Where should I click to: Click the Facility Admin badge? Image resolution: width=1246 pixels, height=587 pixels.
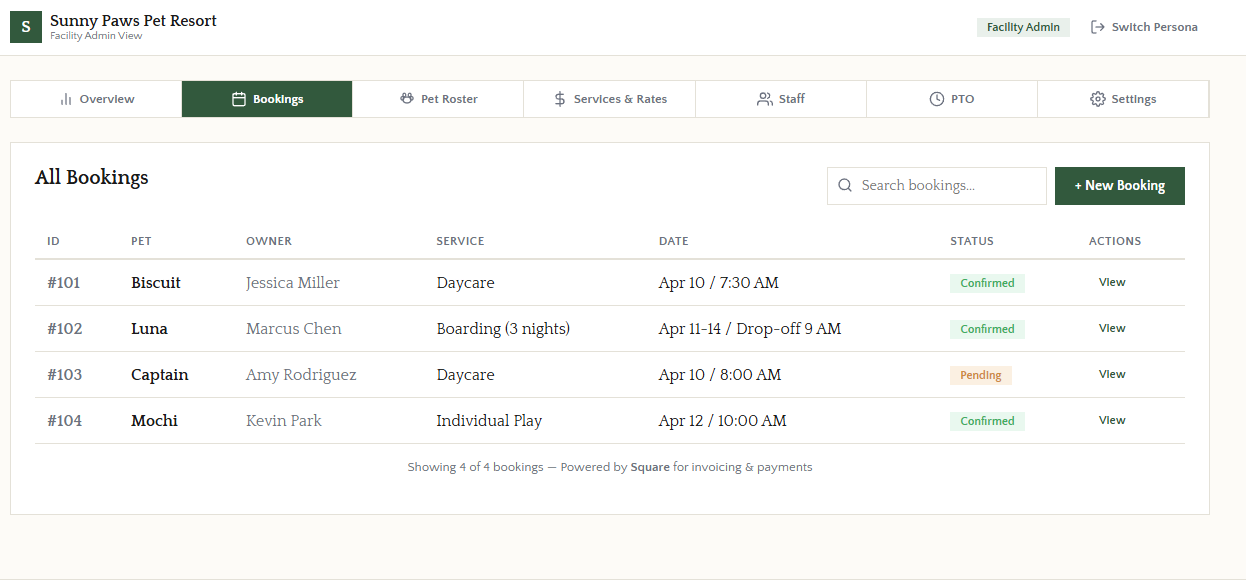pos(1023,27)
